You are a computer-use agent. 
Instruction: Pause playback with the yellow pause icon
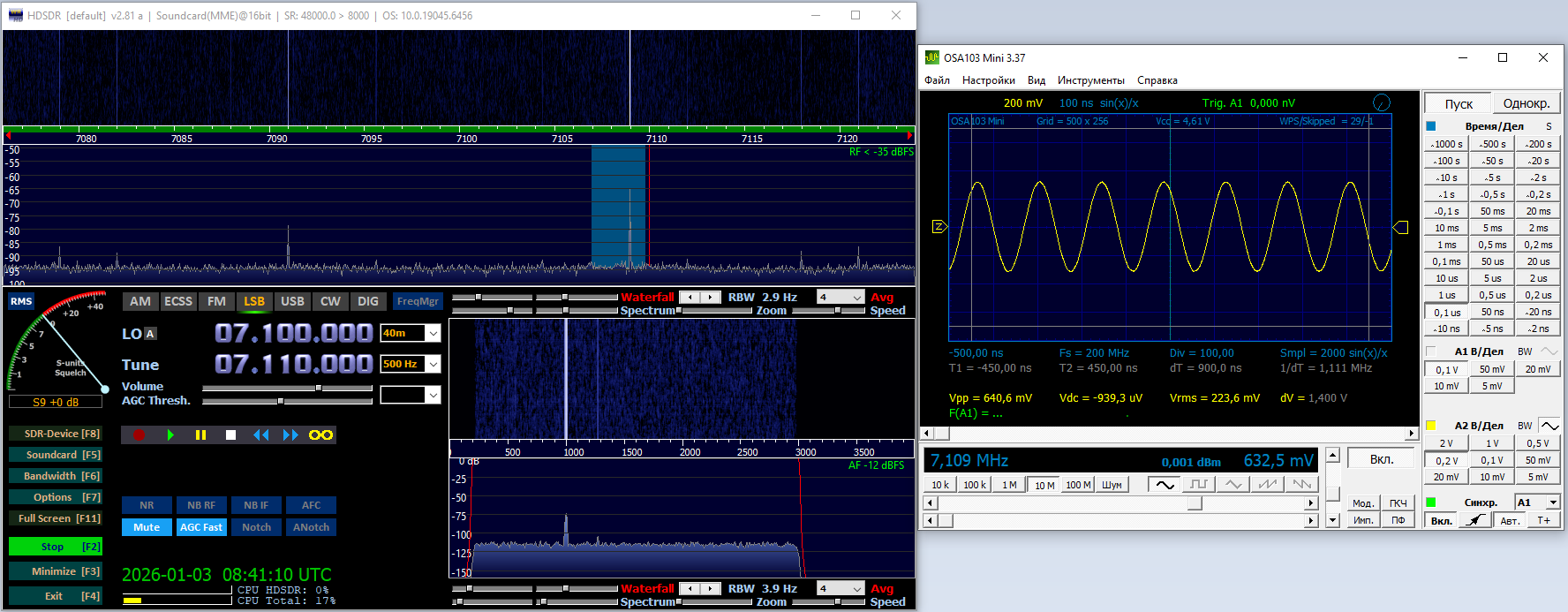[200, 434]
